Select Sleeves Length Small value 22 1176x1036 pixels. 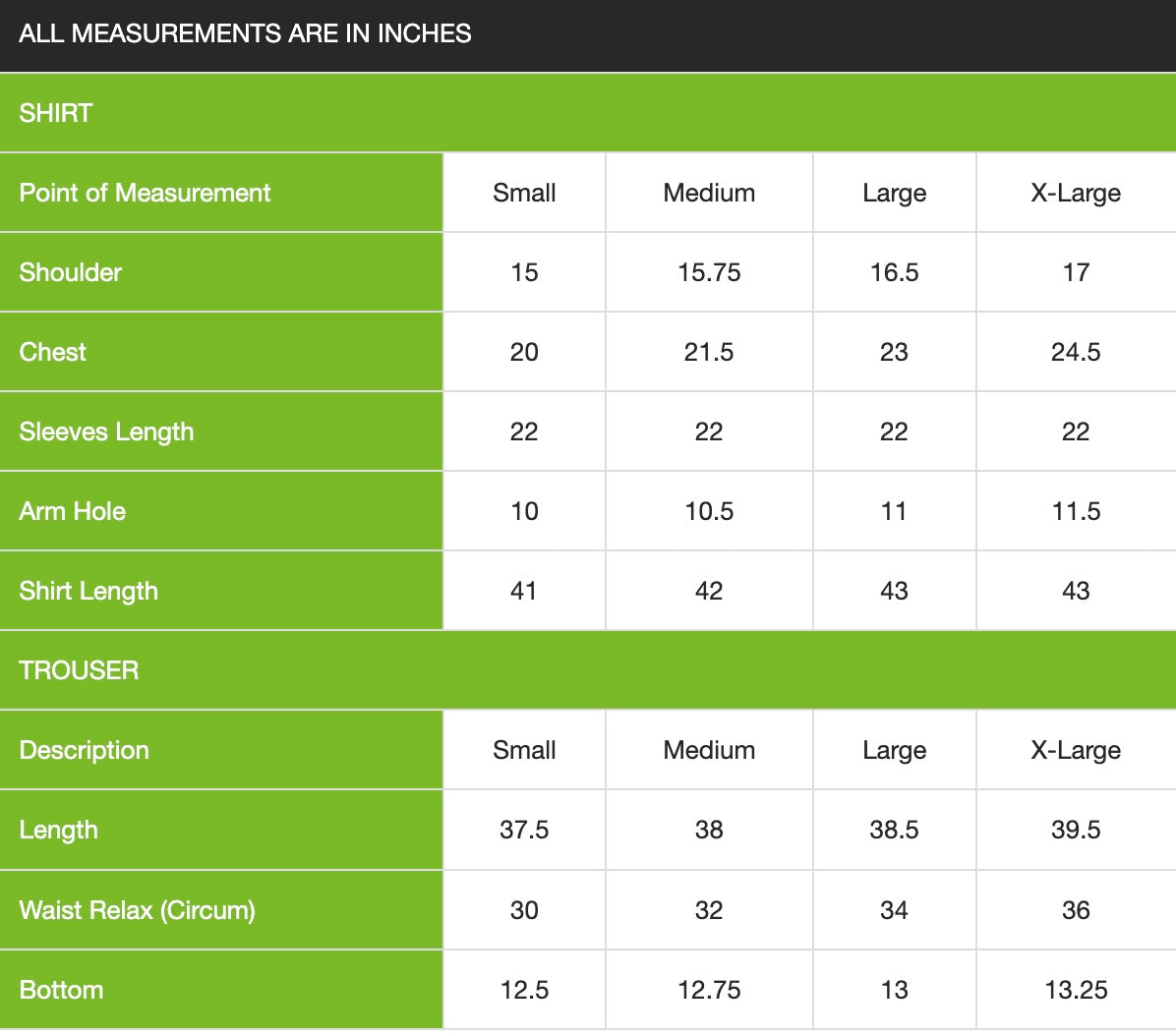click(x=524, y=432)
